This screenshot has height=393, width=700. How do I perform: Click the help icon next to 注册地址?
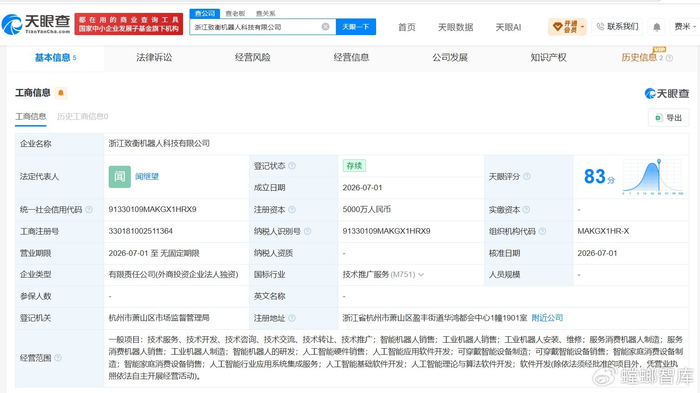(x=292, y=318)
